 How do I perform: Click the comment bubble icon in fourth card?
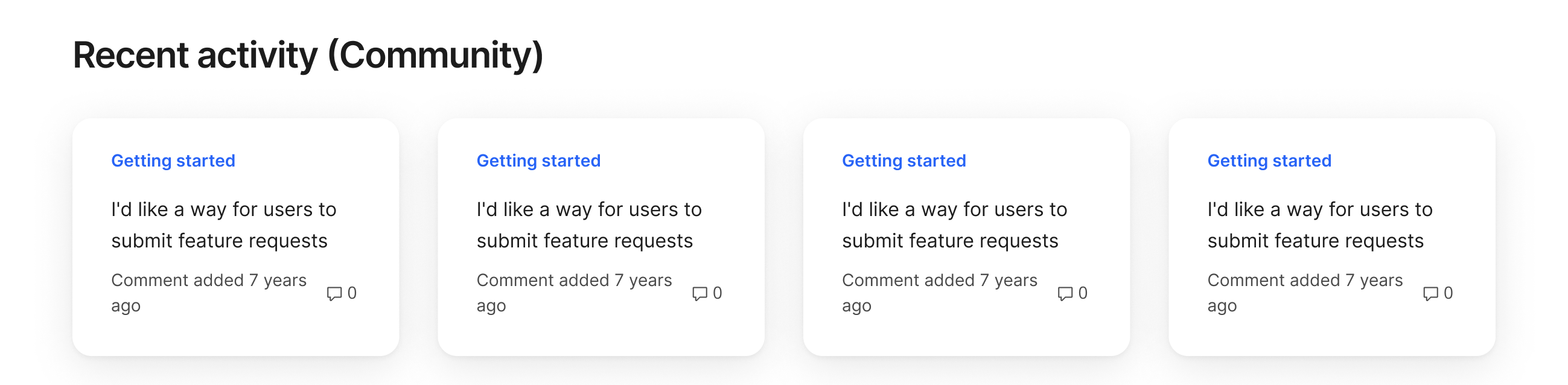(1430, 294)
